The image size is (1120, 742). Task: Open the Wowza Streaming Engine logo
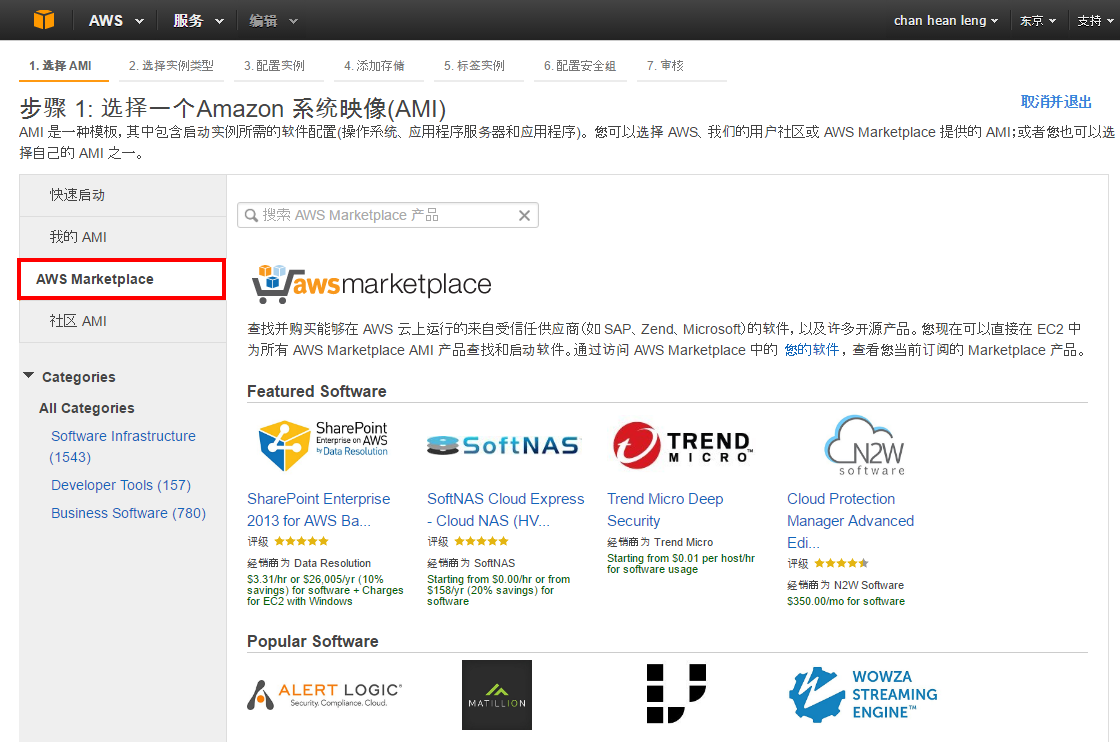pyautogui.click(x=864, y=694)
